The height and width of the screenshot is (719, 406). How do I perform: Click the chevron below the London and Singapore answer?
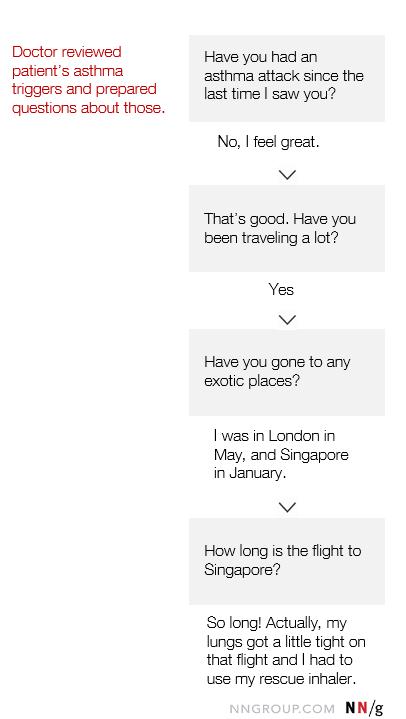point(287,507)
